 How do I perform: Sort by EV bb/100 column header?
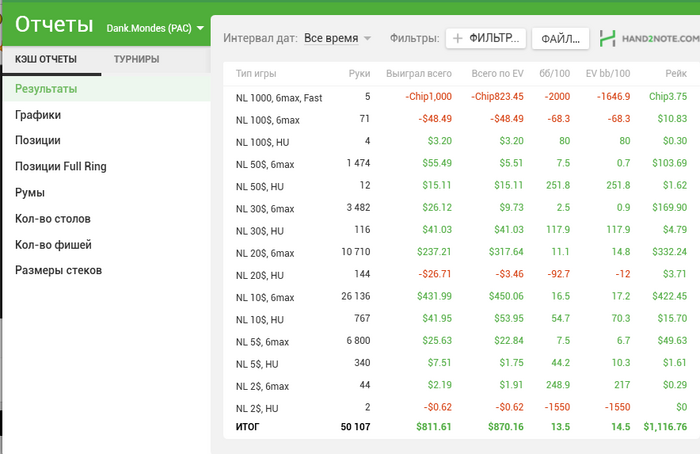point(608,73)
